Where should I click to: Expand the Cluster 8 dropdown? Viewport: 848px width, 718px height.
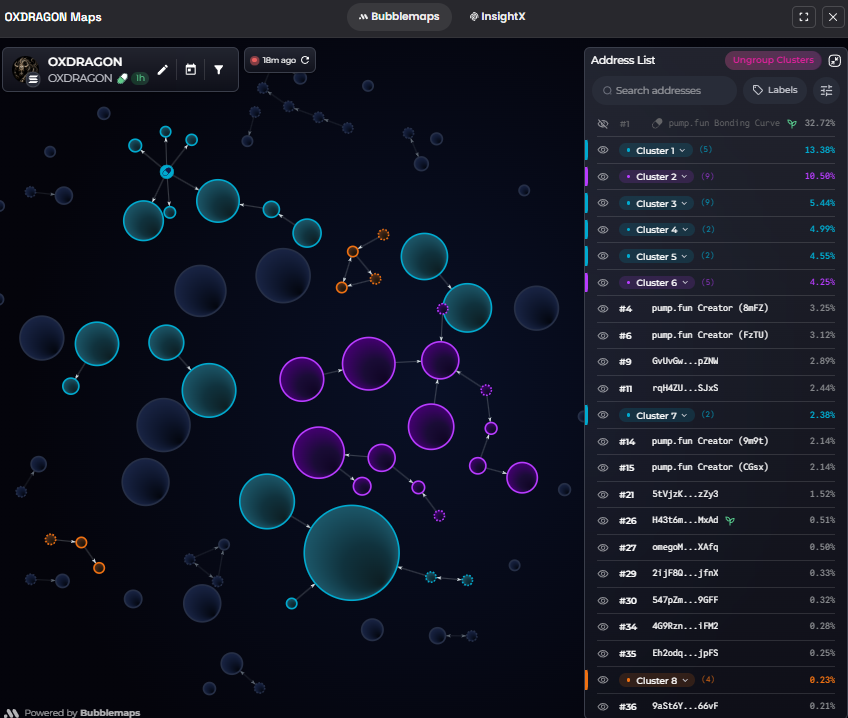(658, 680)
